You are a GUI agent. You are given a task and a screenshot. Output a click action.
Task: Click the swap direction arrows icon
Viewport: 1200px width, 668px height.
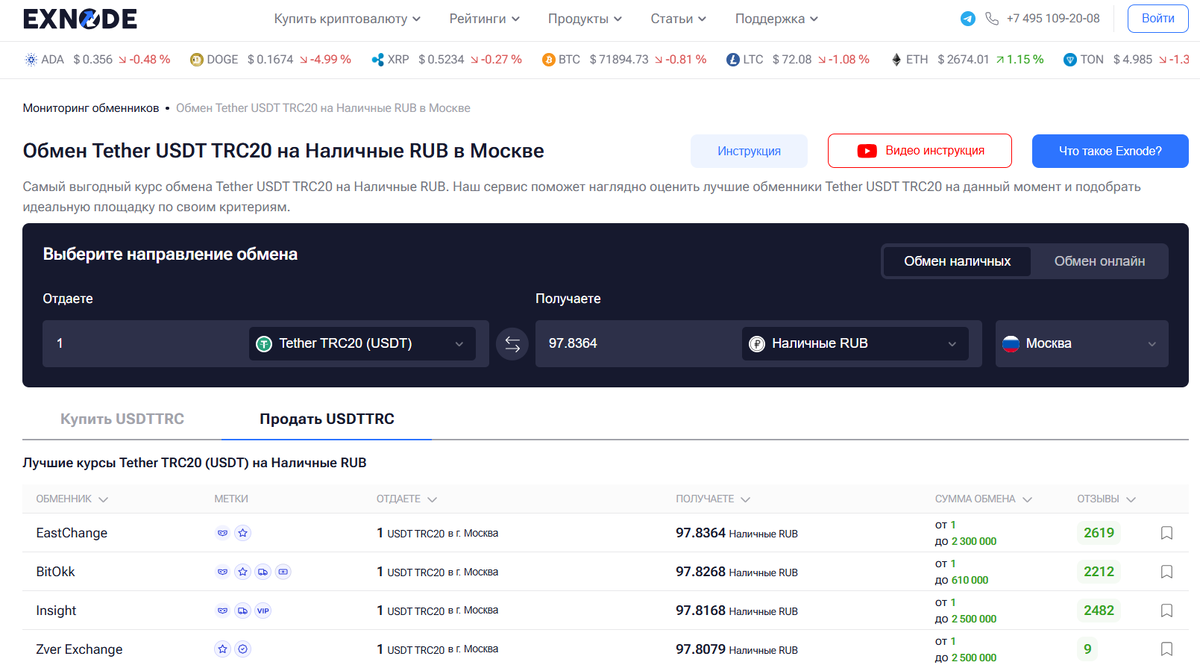click(x=512, y=343)
